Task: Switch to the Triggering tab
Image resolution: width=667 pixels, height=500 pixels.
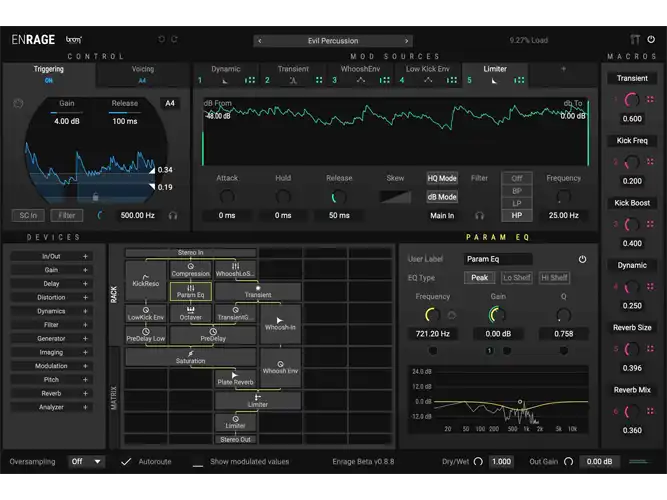Action: [x=48, y=74]
